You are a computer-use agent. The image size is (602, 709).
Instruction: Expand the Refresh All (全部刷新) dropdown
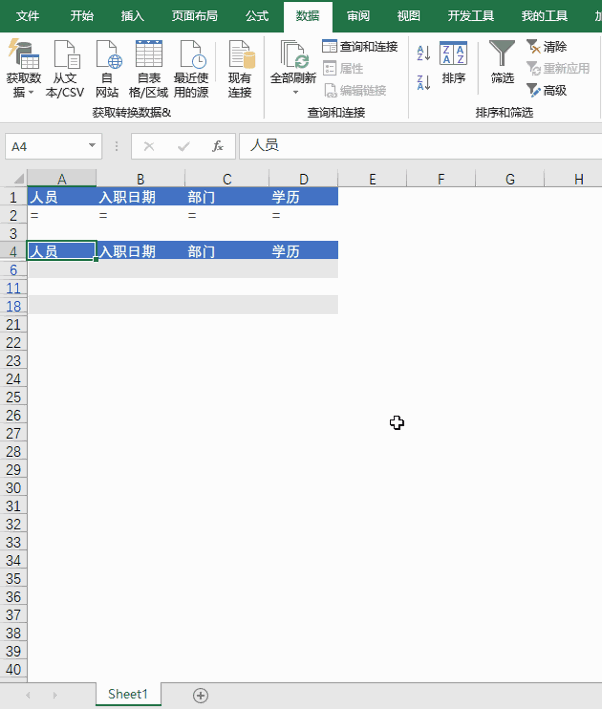point(295,92)
